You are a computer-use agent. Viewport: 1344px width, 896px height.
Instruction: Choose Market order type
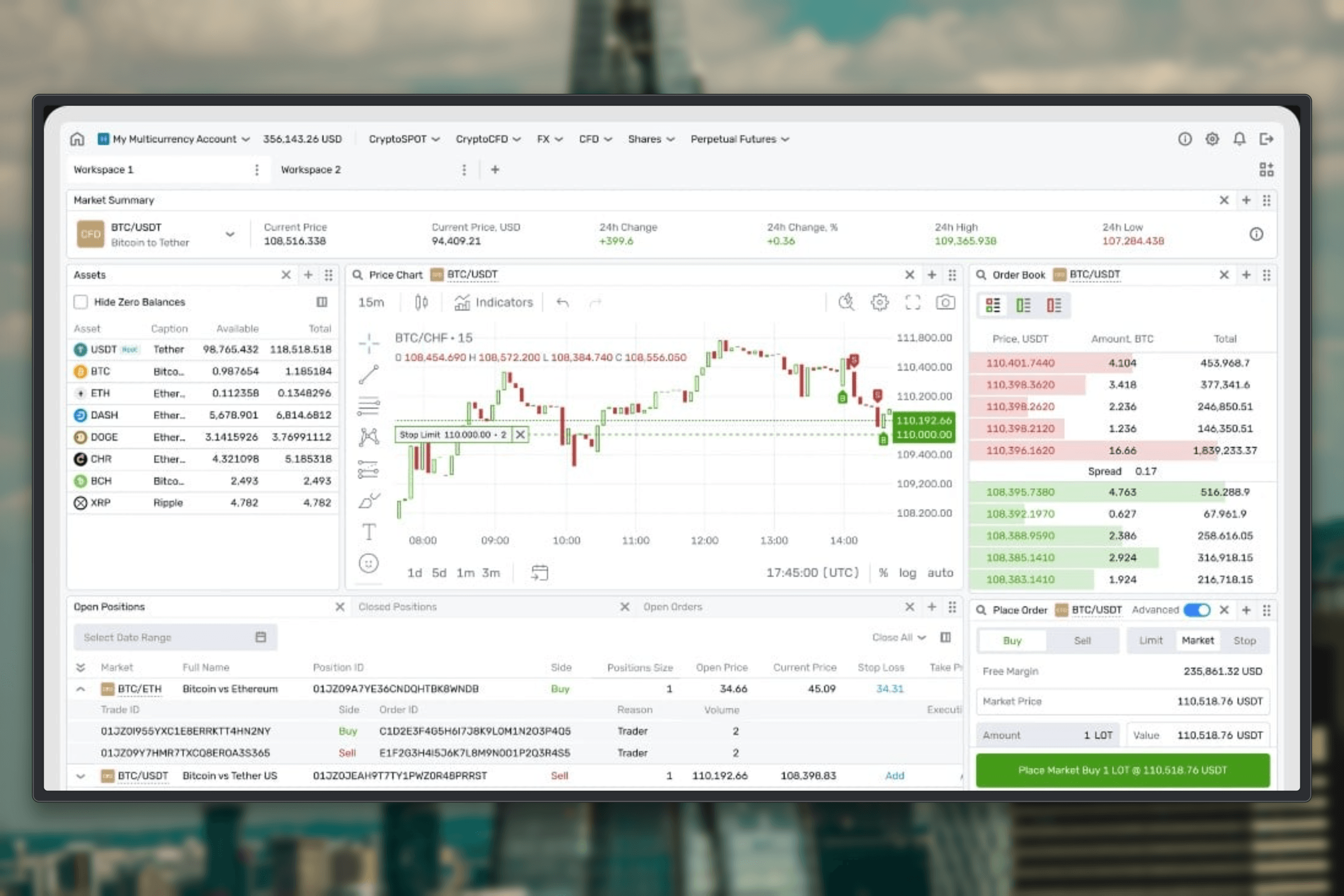pos(1197,640)
